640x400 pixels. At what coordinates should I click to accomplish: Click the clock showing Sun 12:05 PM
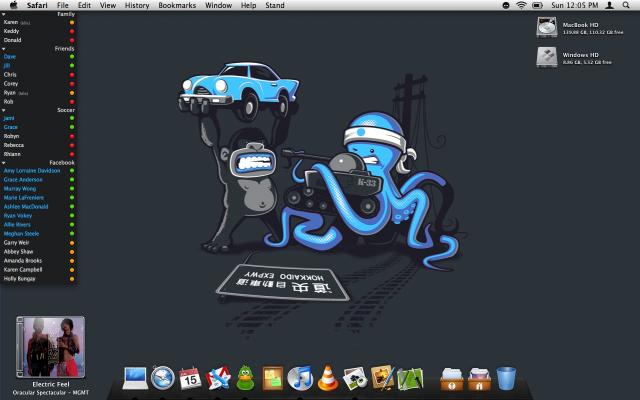click(574, 5)
